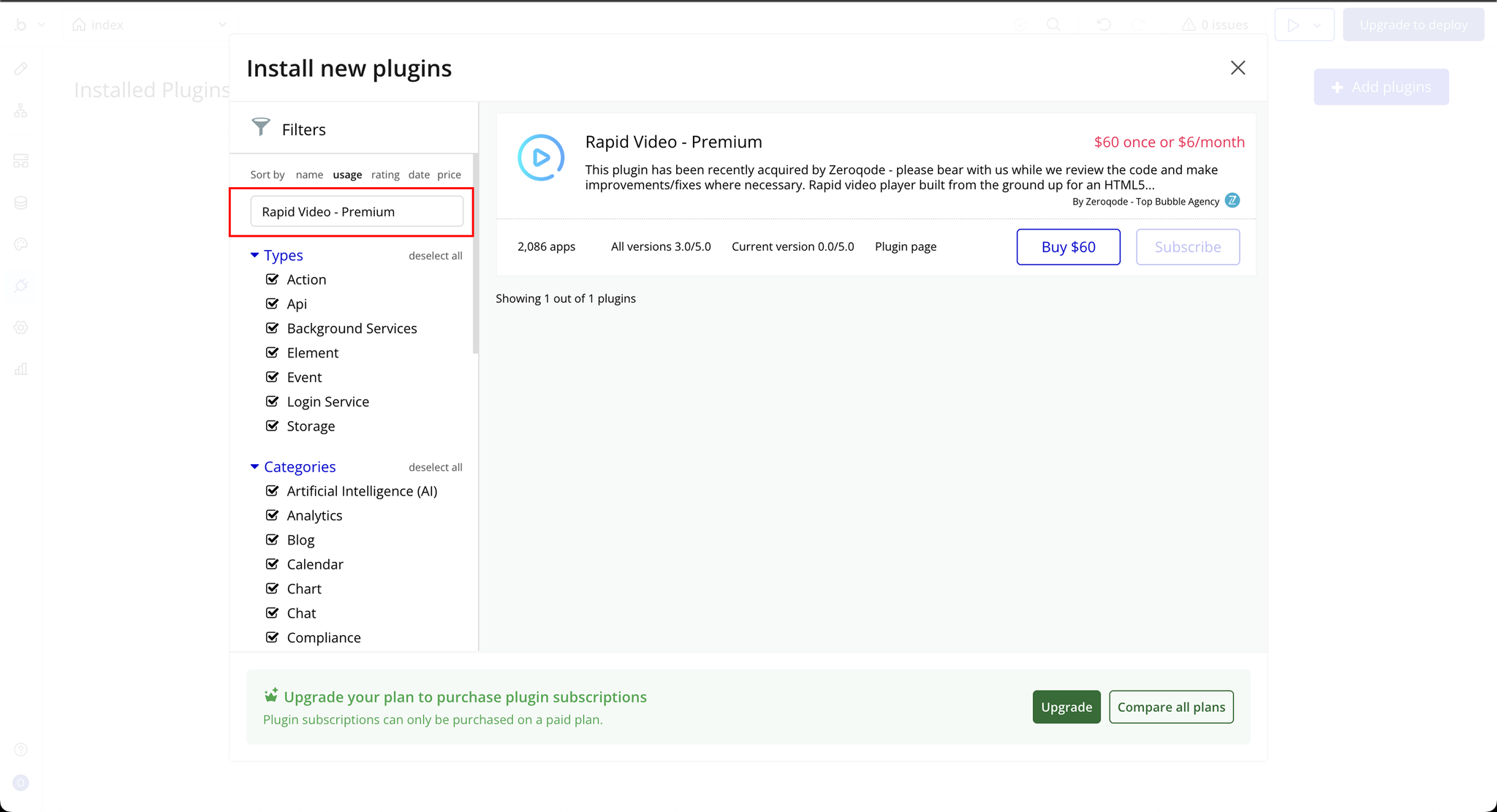Sort plugins by name
The image size is (1497, 812).
coord(309,175)
